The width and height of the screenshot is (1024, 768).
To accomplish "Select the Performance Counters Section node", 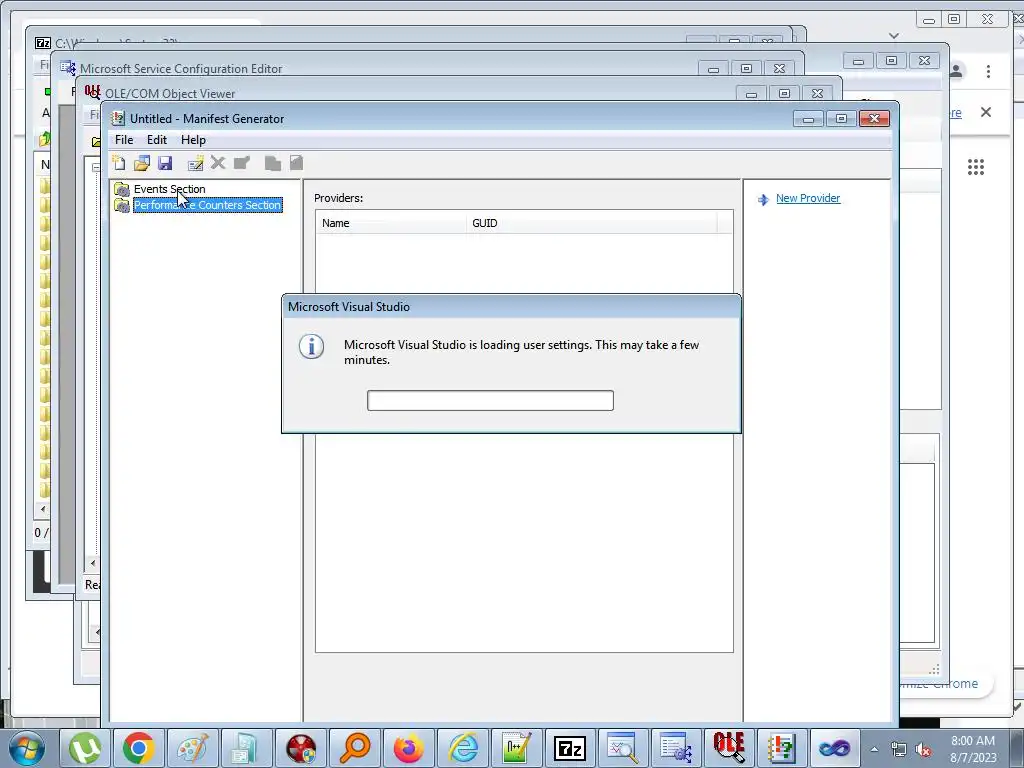I will coord(208,205).
